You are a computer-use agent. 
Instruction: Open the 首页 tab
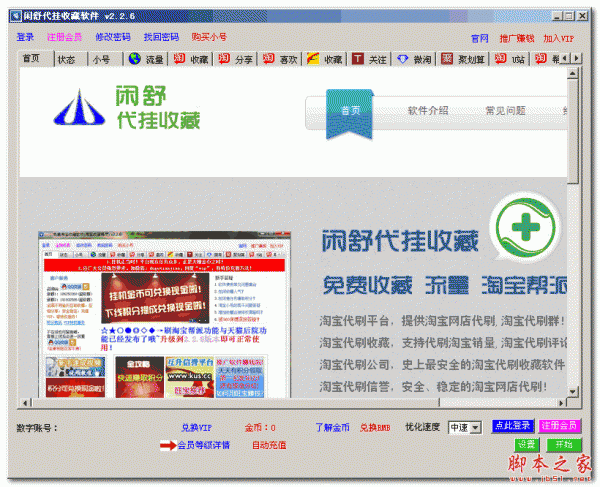pyautogui.click(x=36, y=59)
